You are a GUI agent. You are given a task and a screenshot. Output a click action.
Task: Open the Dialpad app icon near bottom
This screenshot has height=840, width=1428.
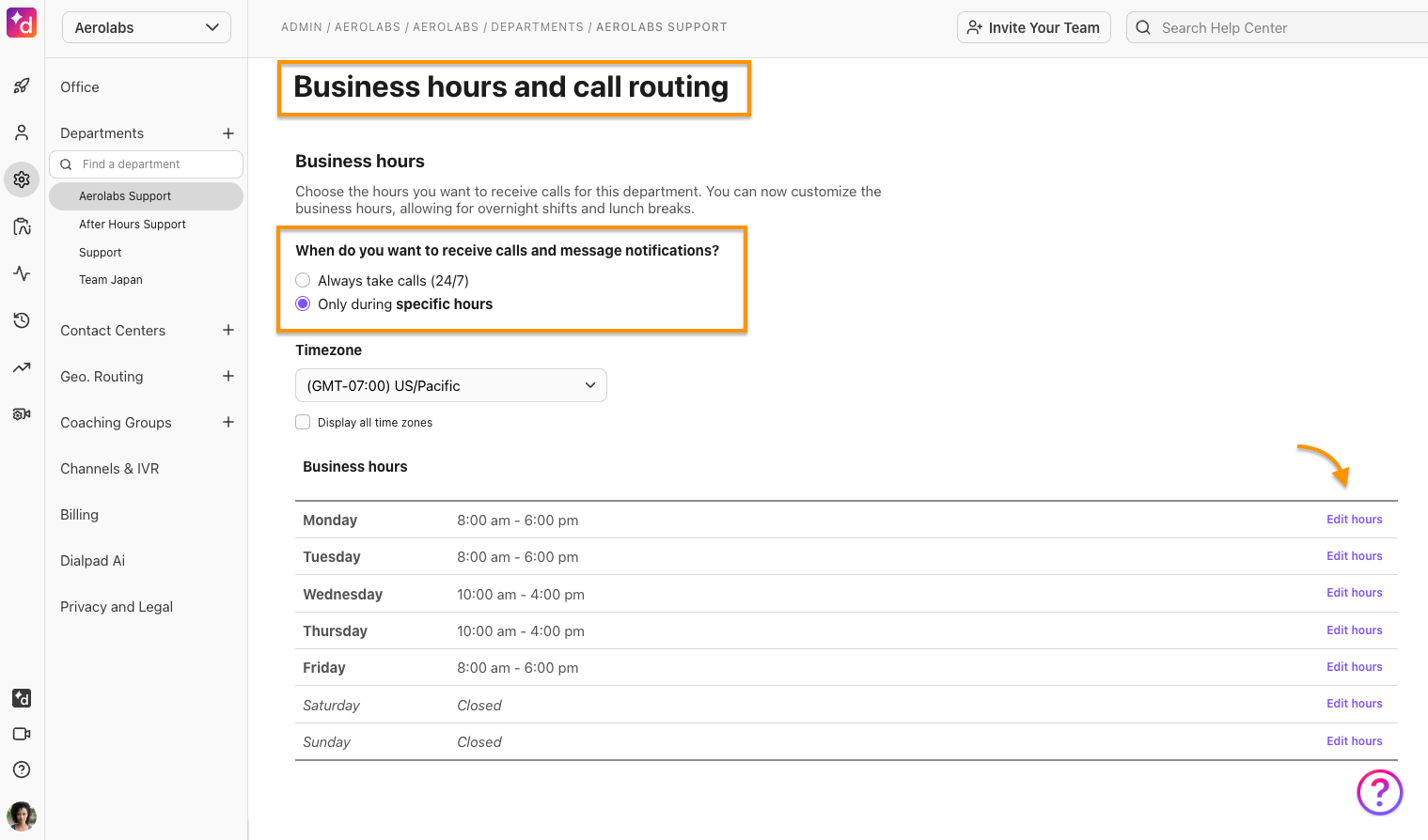pos(22,698)
